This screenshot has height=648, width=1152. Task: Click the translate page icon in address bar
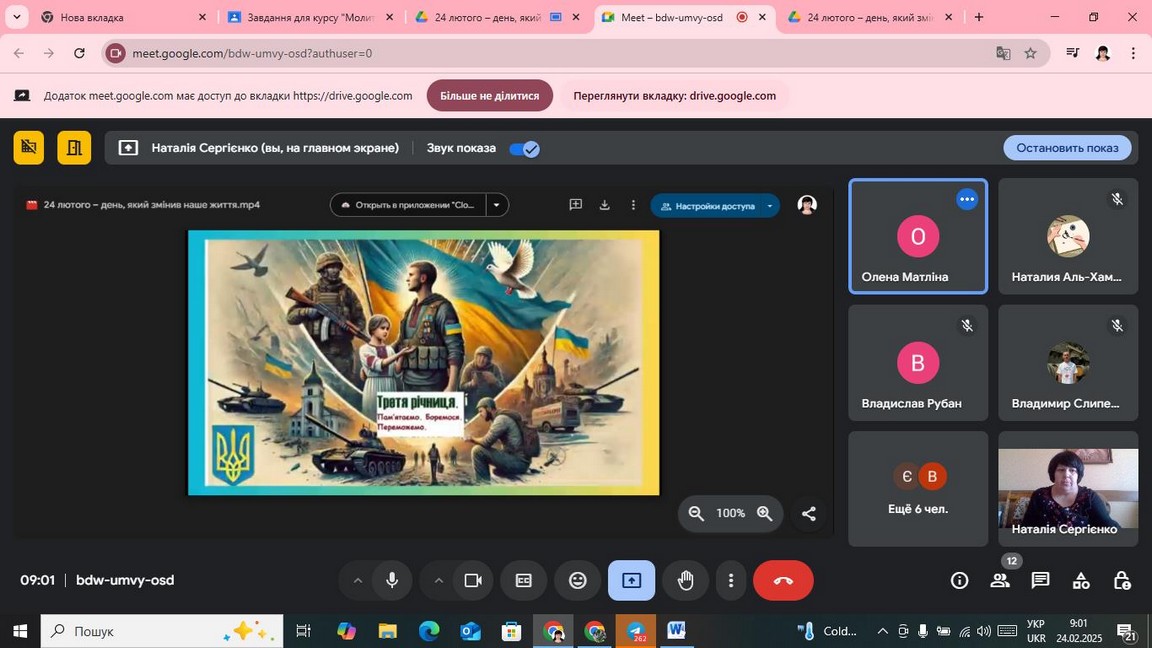(x=1003, y=53)
